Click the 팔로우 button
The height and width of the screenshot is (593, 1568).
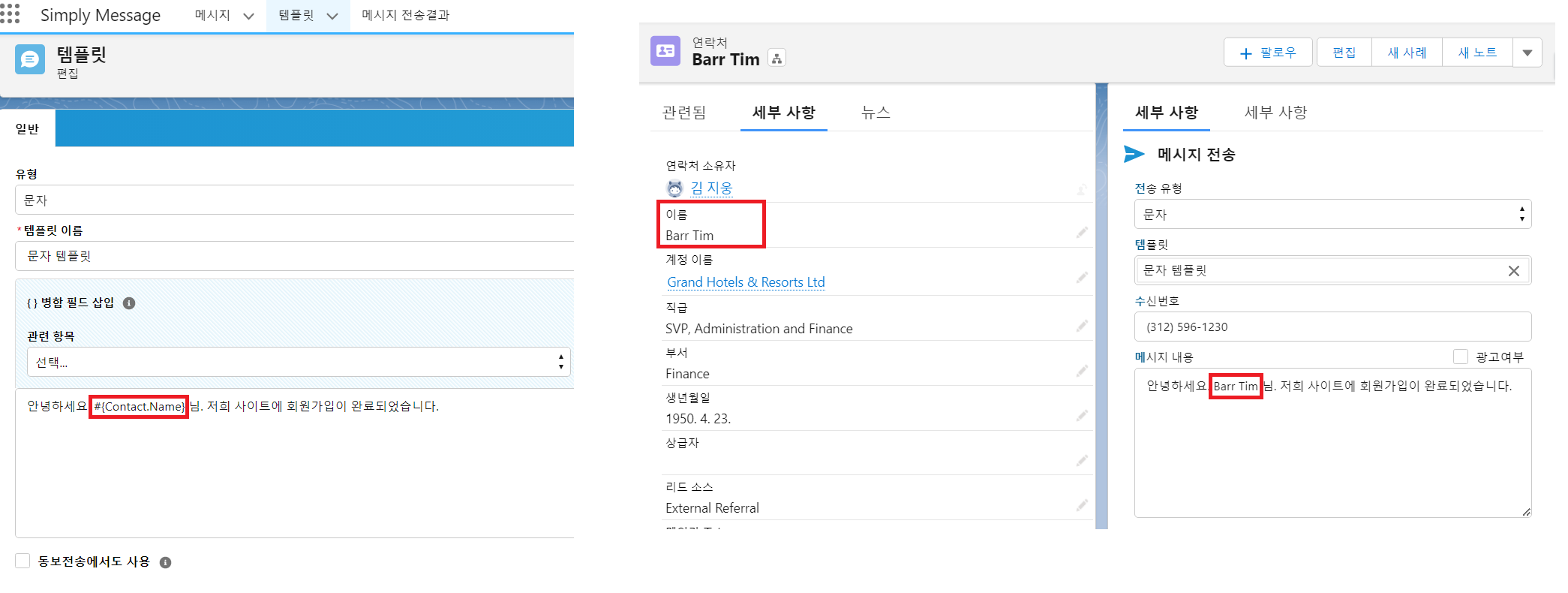click(1268, 53)
